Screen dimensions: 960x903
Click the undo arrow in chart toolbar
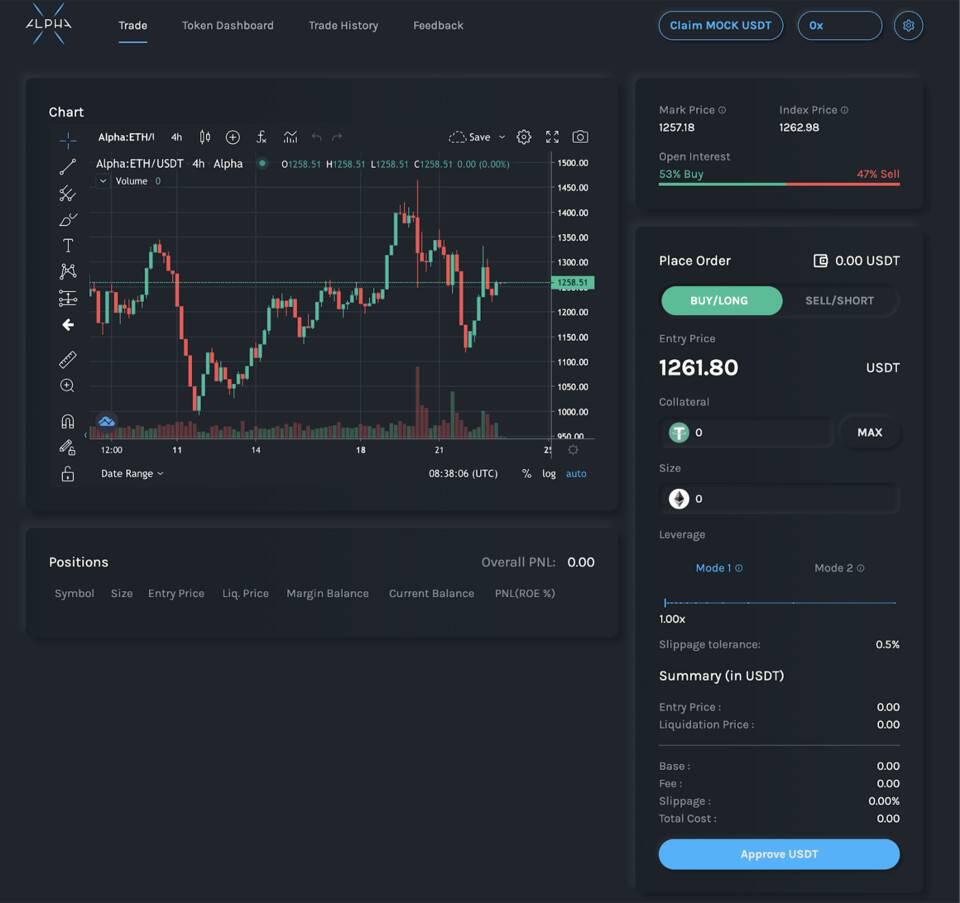[x=317, y=137]
